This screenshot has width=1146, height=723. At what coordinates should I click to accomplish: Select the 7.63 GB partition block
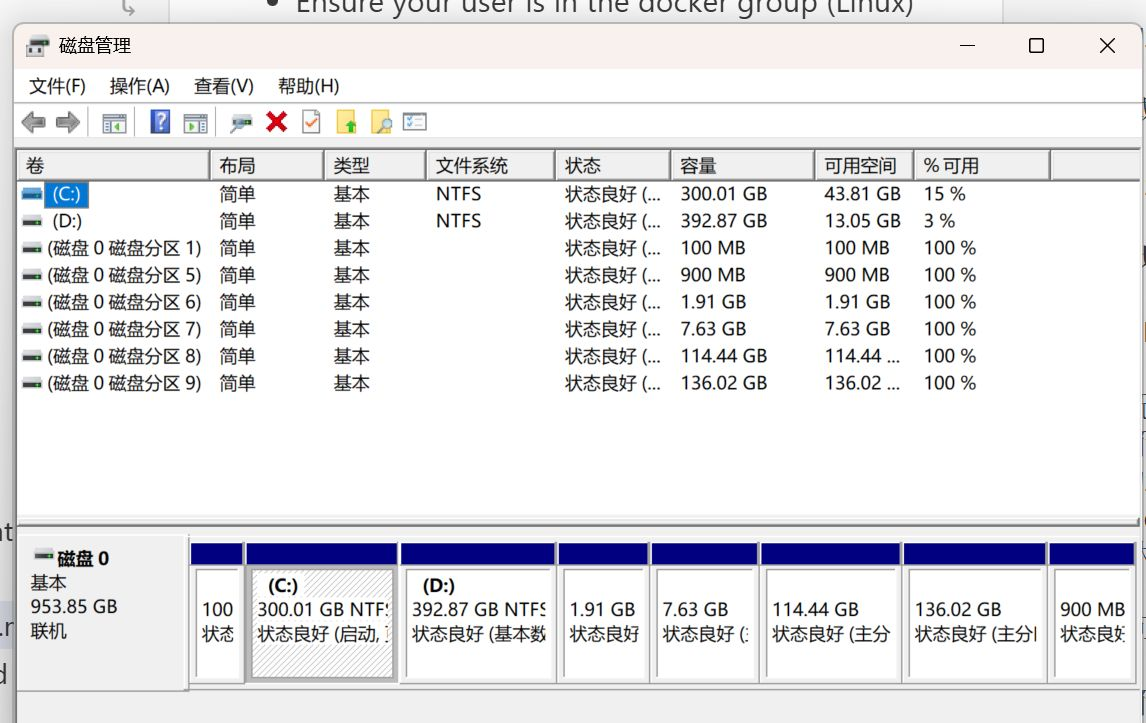(x=705, y=613)
